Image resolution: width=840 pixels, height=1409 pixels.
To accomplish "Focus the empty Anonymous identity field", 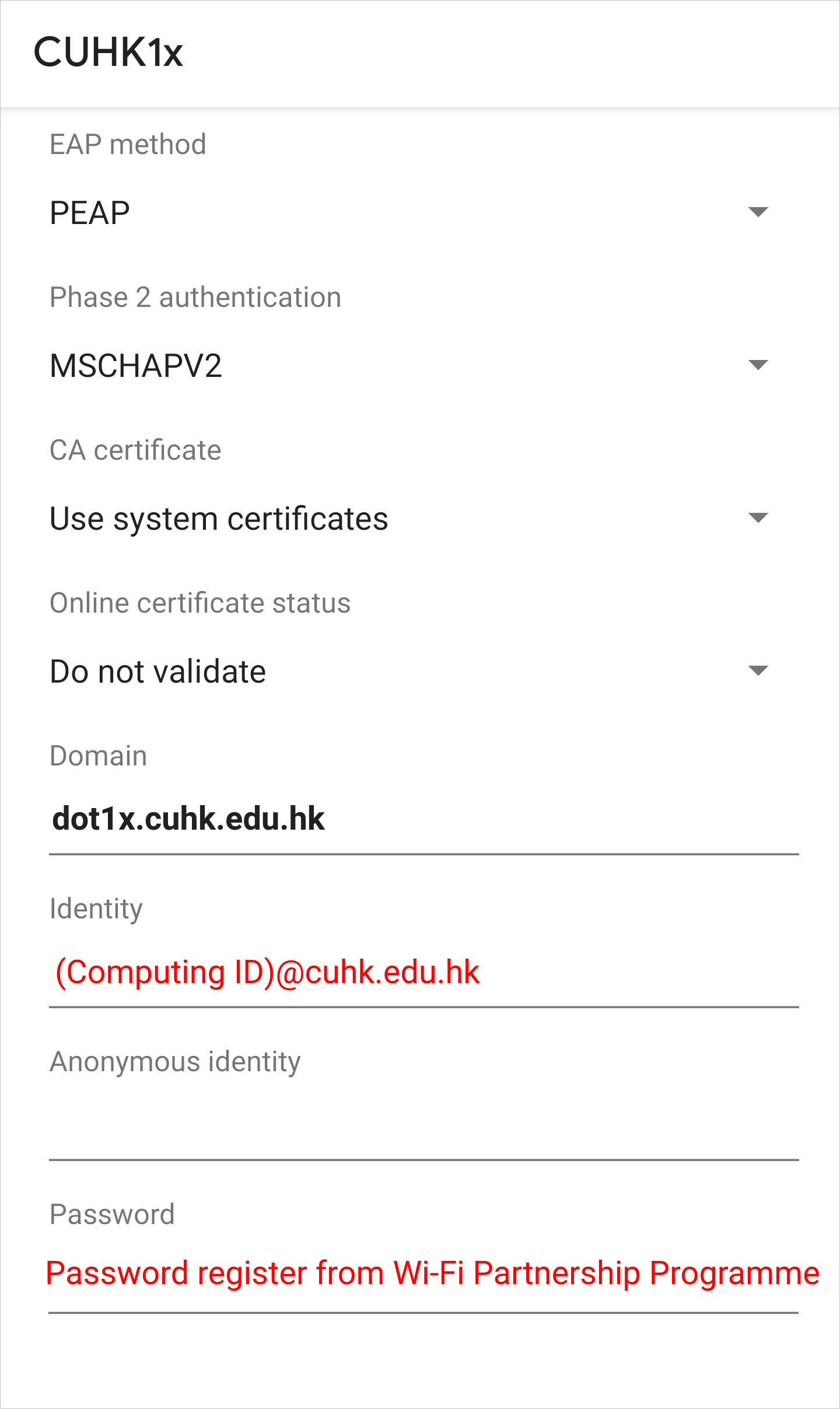I will 423,1126.
